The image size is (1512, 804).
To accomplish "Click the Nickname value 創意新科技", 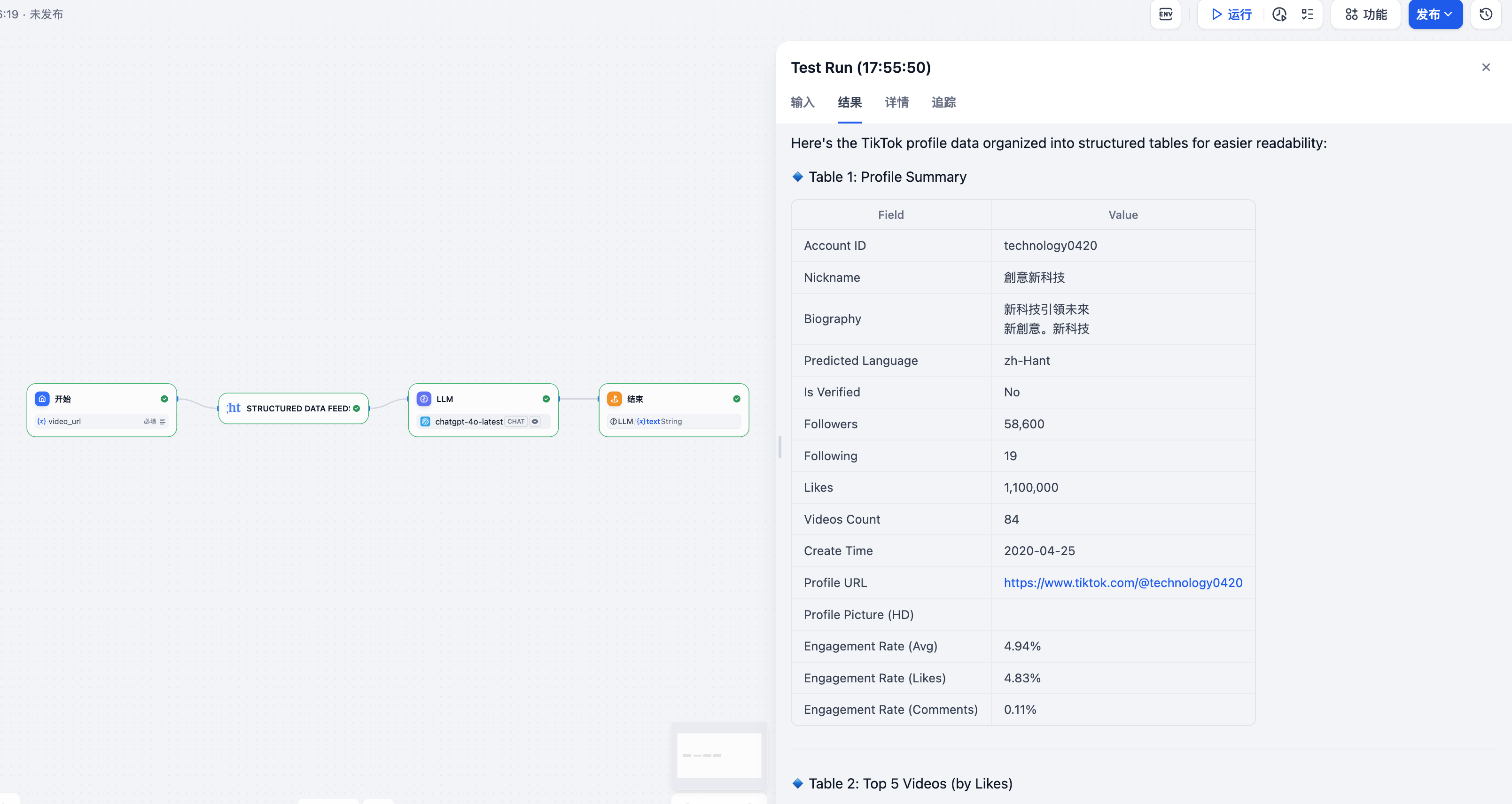I will pyautogui.click(x=1034, y=278).
